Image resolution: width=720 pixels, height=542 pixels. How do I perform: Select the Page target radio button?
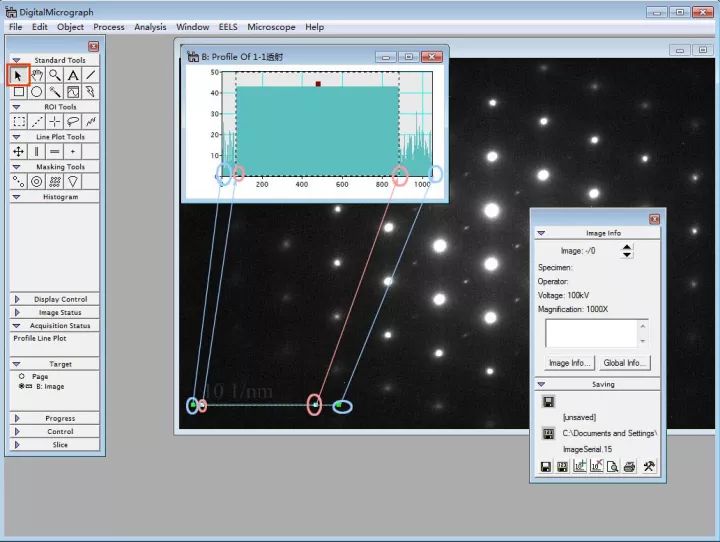[21, 376]
